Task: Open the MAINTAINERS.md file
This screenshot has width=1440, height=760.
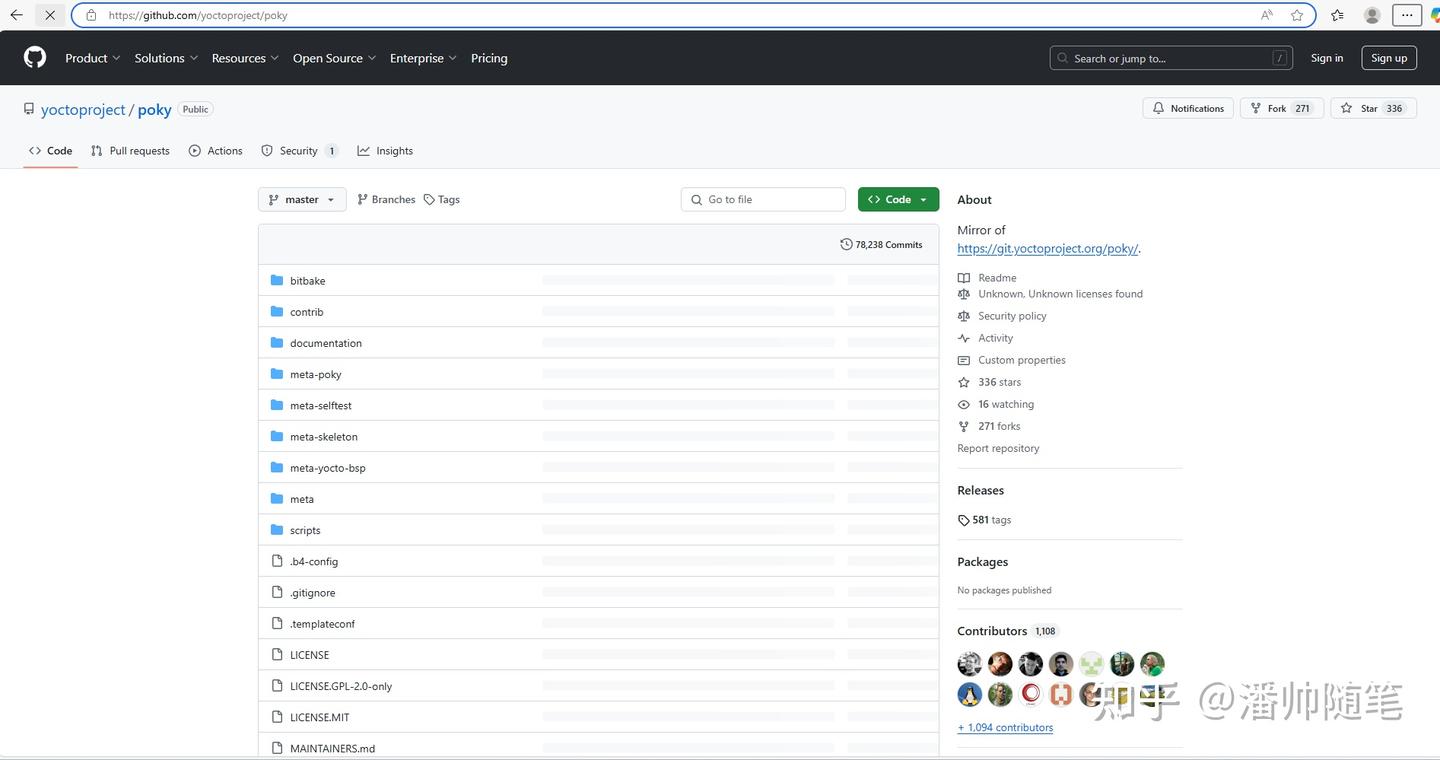Action: click(332, 748)
